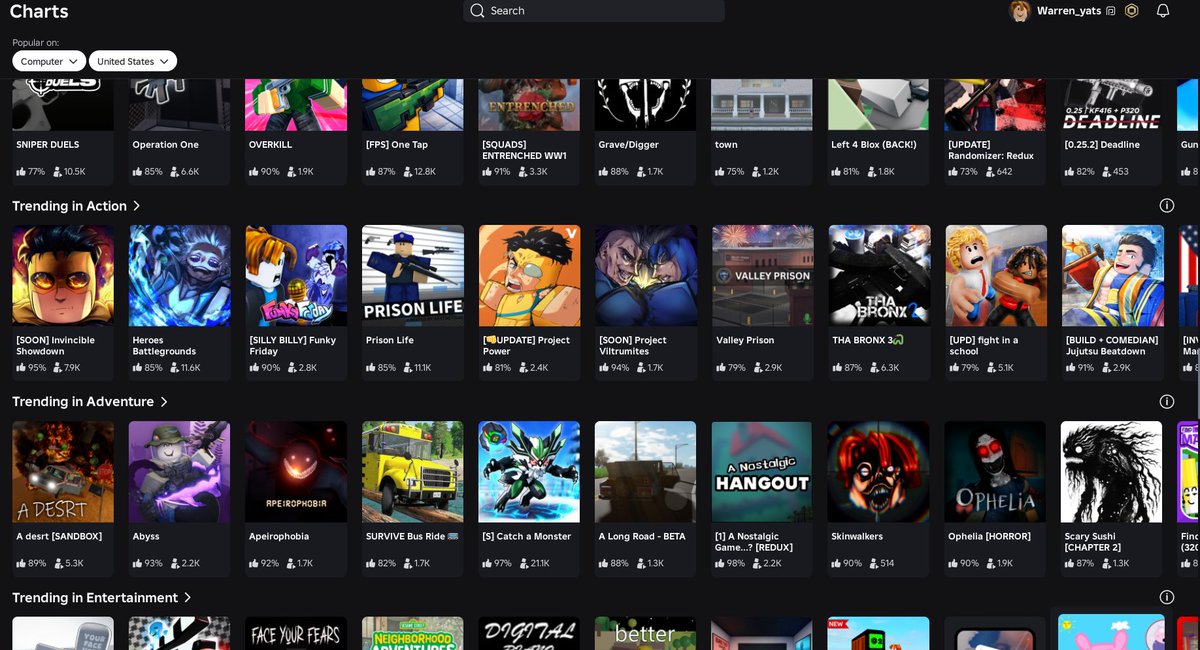Open Valley Prison game thumbnail
This screenshot has height=650, width=1200.
763,275
